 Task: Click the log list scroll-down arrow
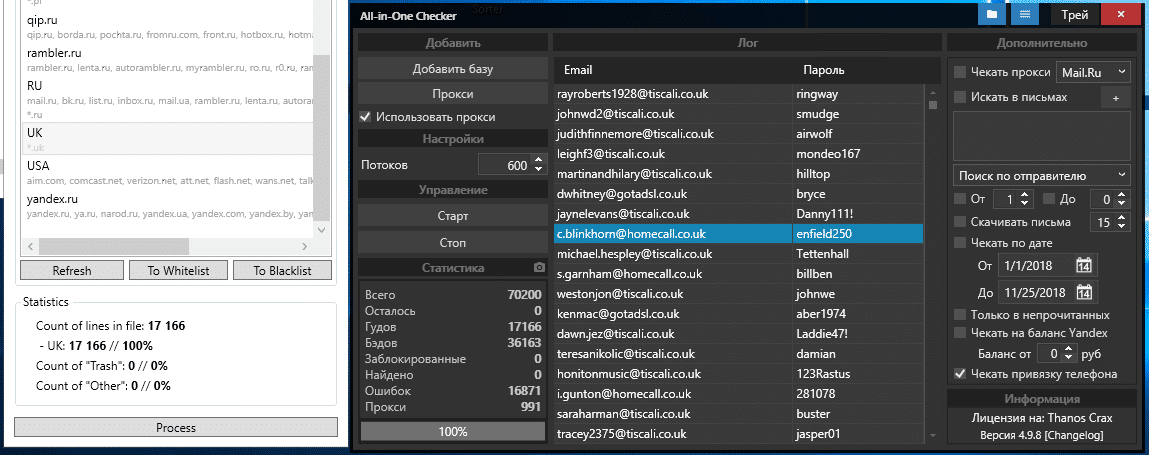pos(933,436)
